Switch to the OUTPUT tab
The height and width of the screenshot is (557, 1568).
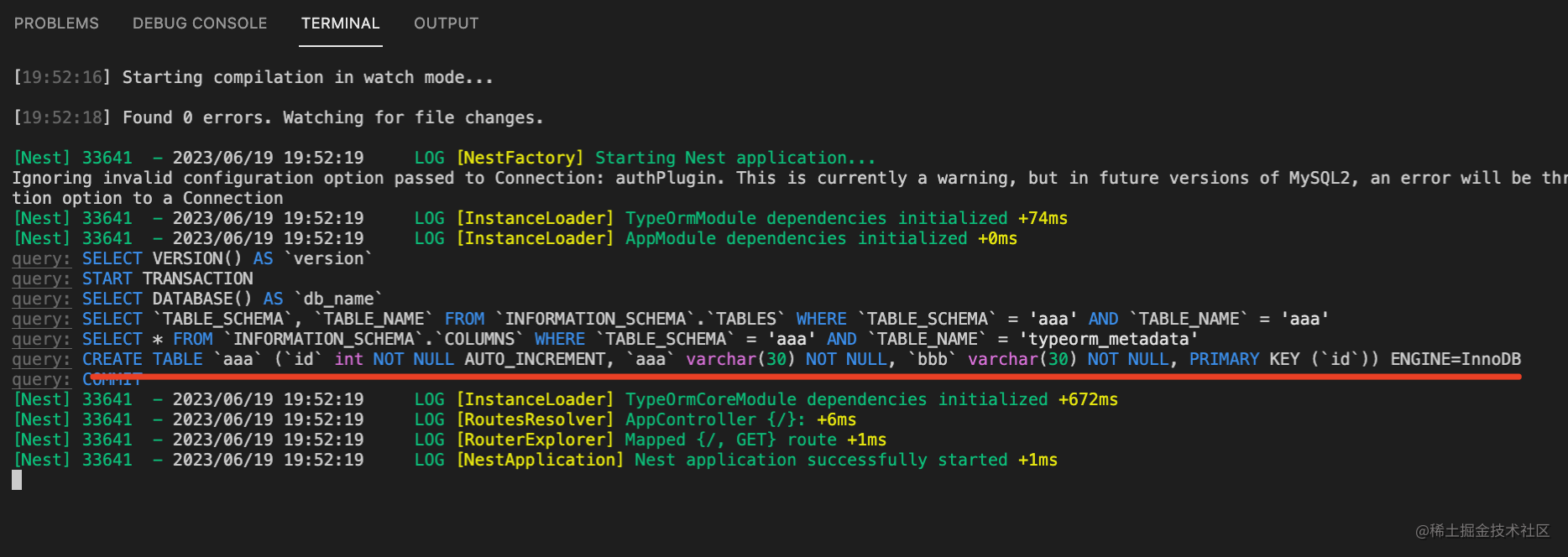click(x=446, y=23)
